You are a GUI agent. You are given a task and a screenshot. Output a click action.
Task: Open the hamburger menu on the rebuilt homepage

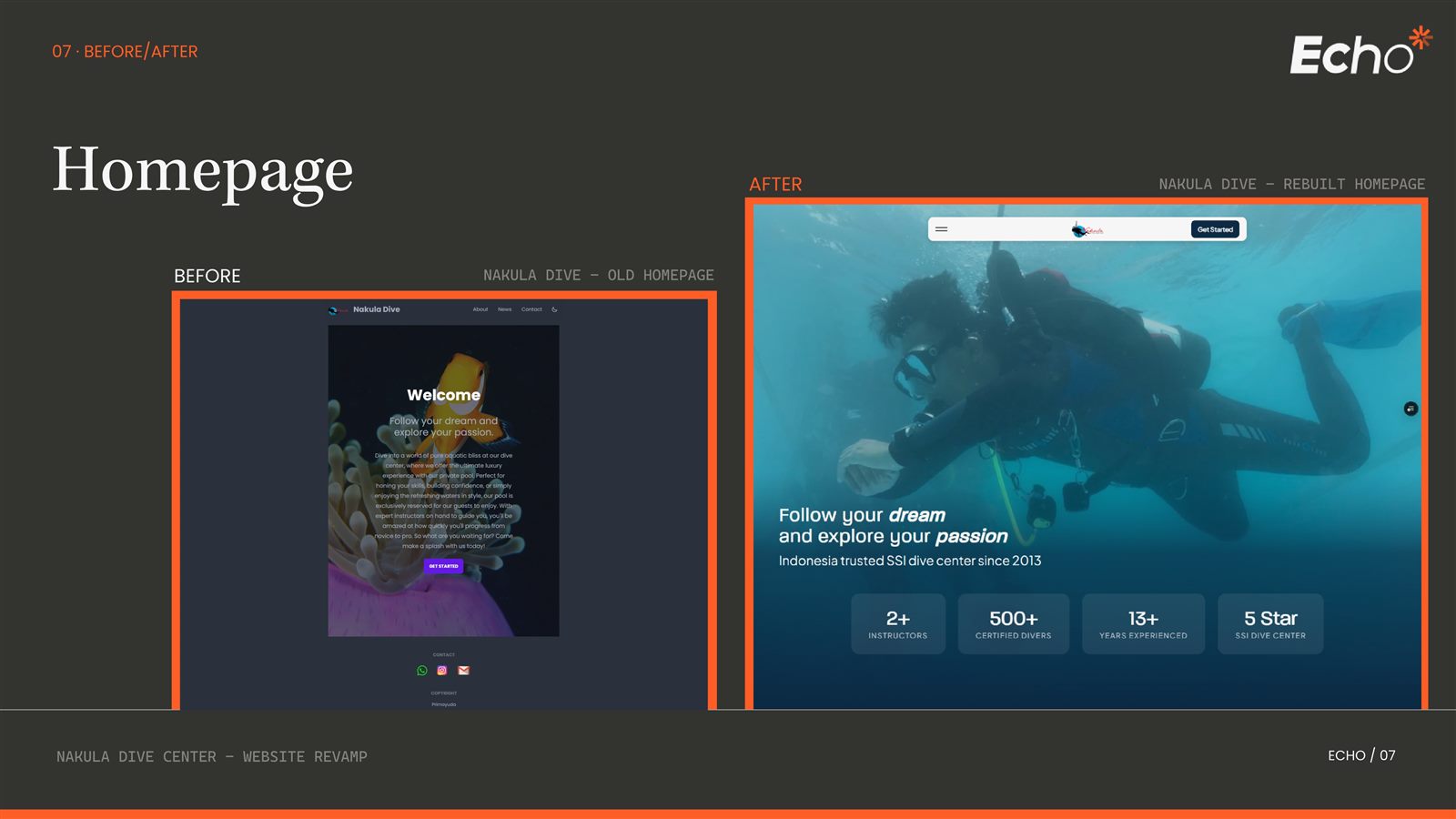942,229
